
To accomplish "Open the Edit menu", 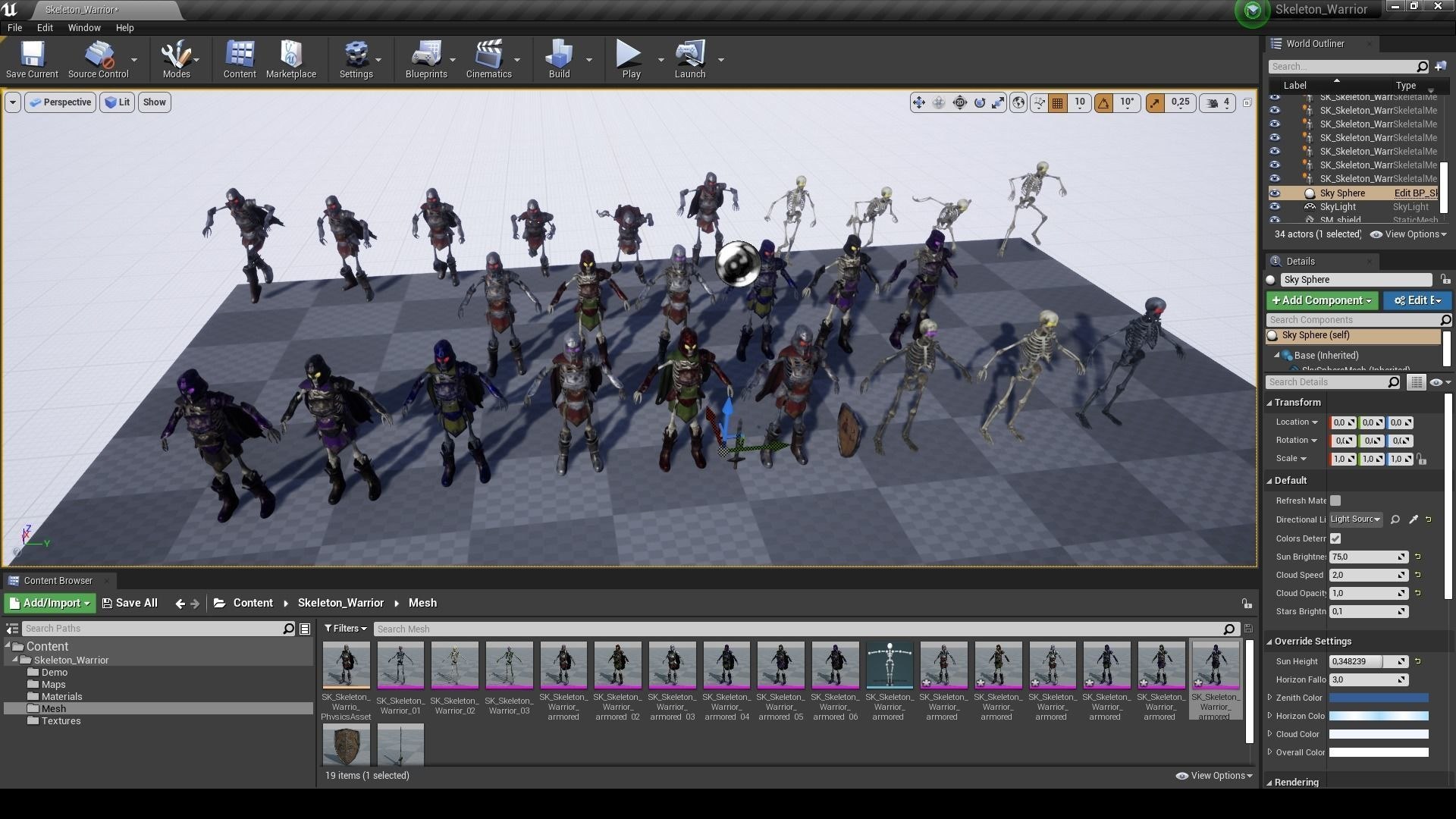I will (x=45, y=27).
